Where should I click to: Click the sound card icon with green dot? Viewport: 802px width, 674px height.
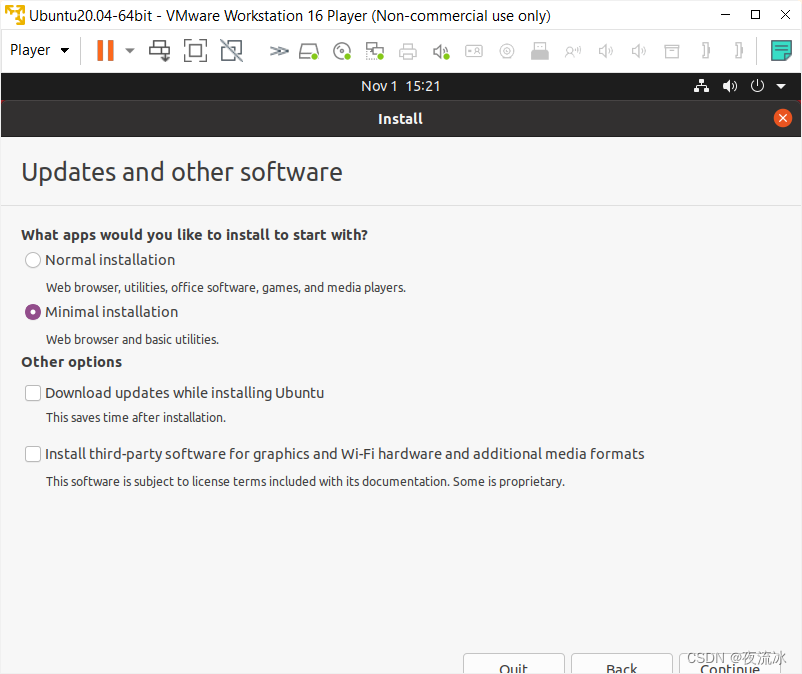(441, 51)
